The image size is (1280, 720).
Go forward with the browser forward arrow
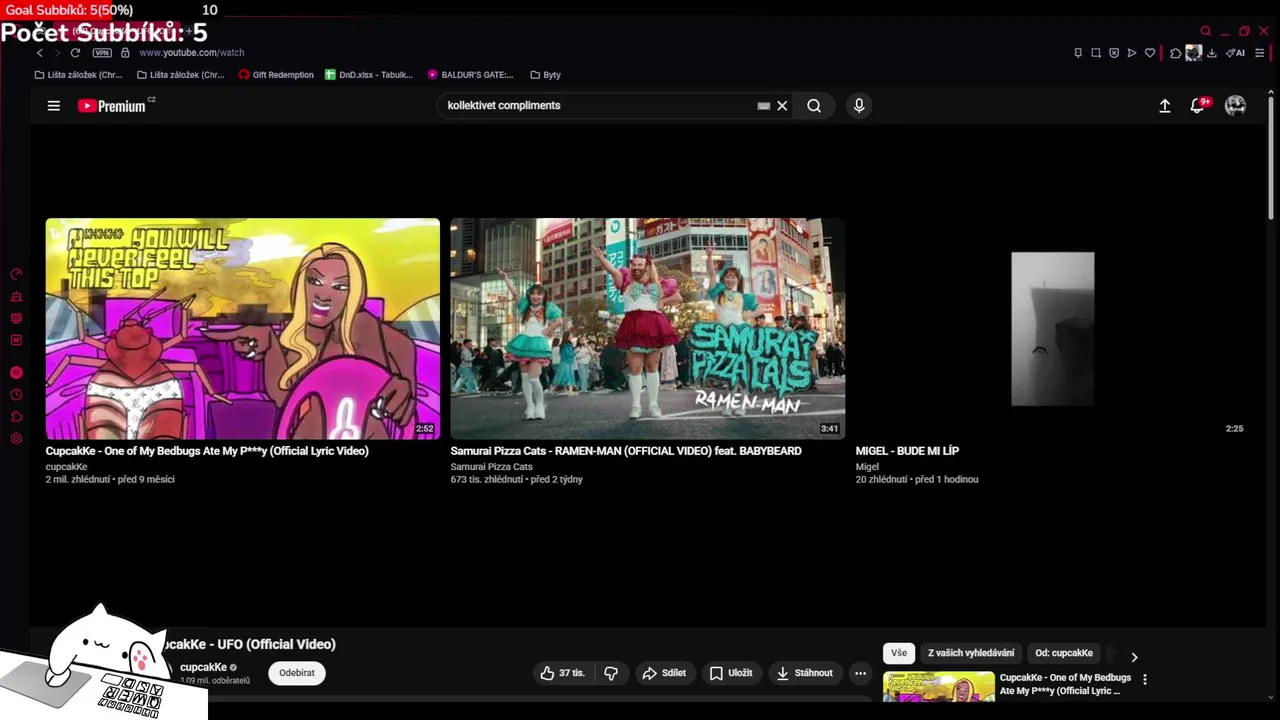point(57,53)
